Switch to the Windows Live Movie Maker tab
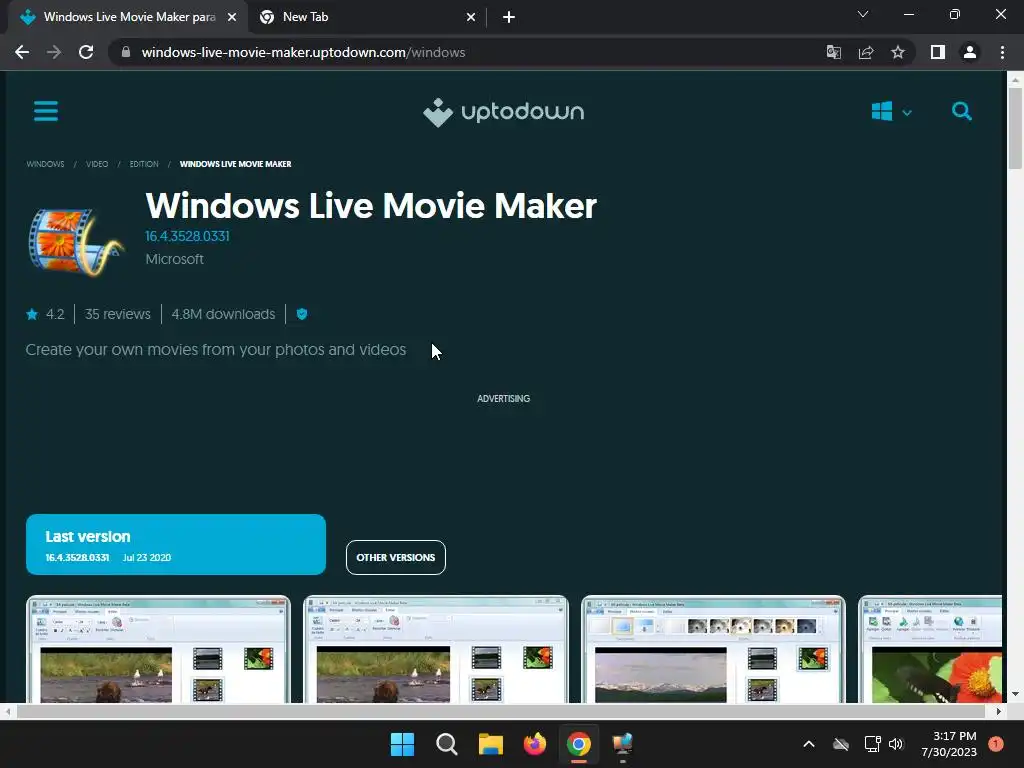The height and width of the screenshot is (768, 1024). (129, 17)
